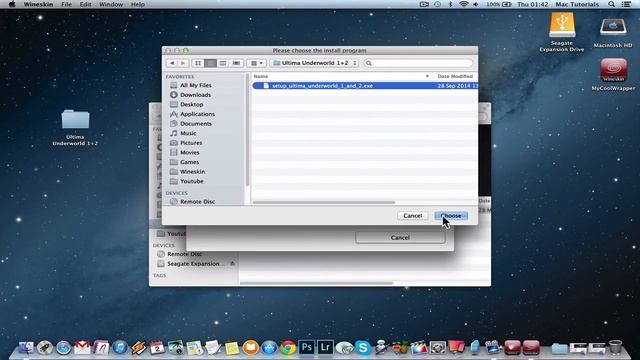
Task: Open Games folder in the sidebar
Action: 189,162
